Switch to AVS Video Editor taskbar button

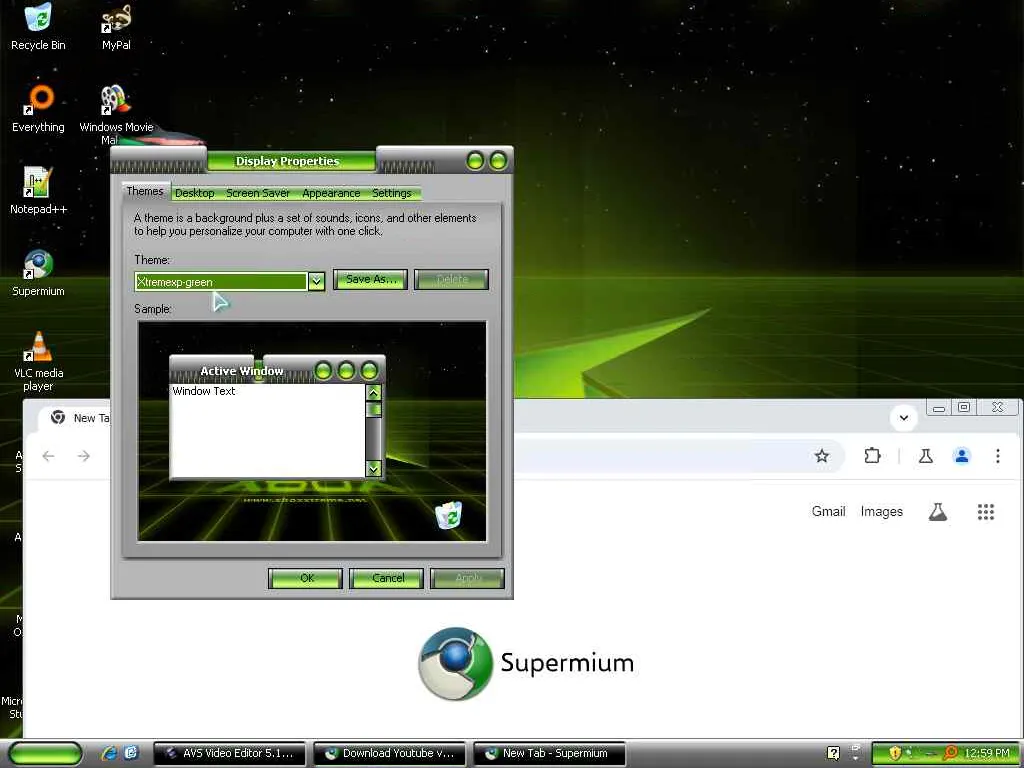(x=230, y=754)
